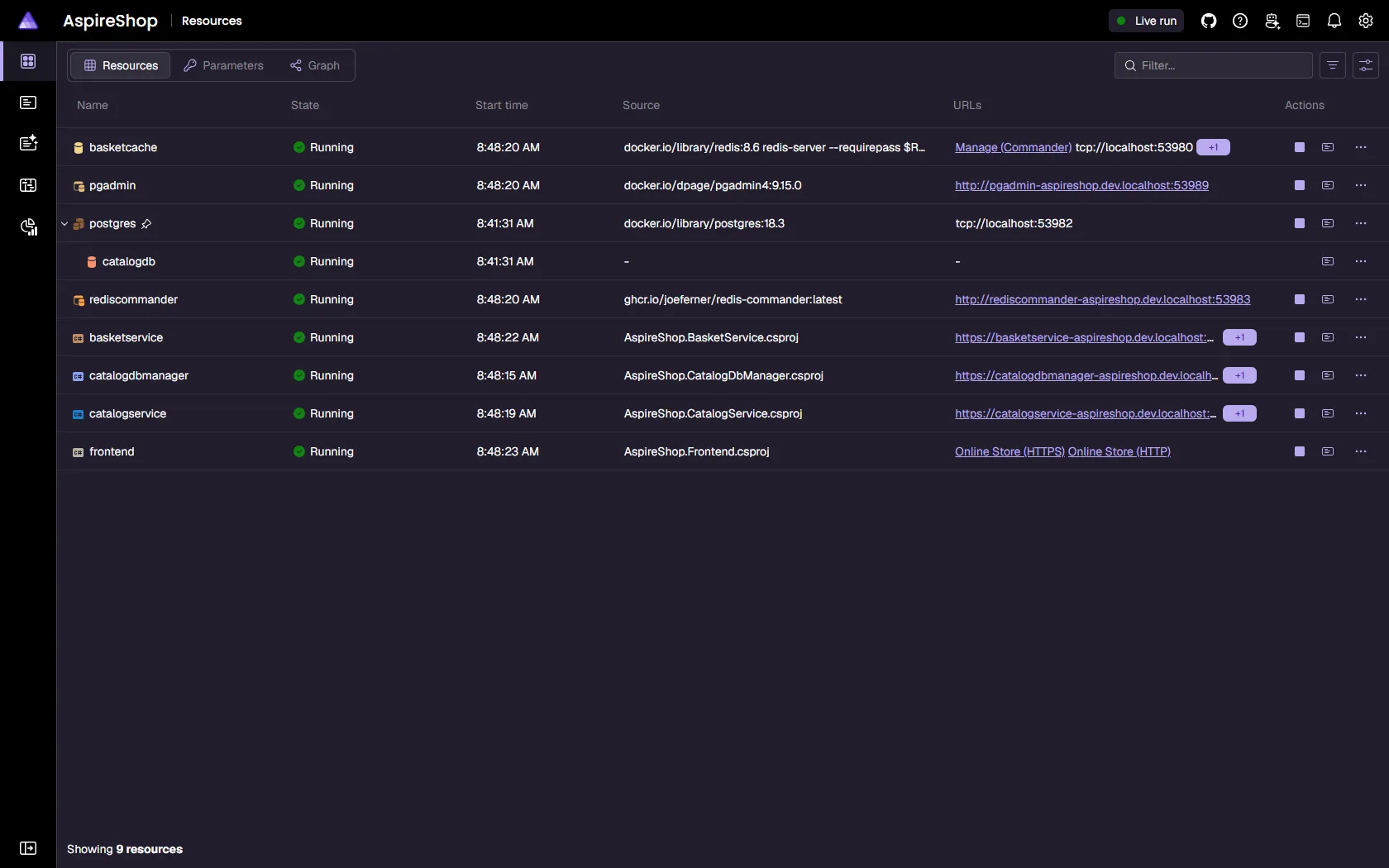
Task: Switch to the Graph tab
Action: coord(315,65)
